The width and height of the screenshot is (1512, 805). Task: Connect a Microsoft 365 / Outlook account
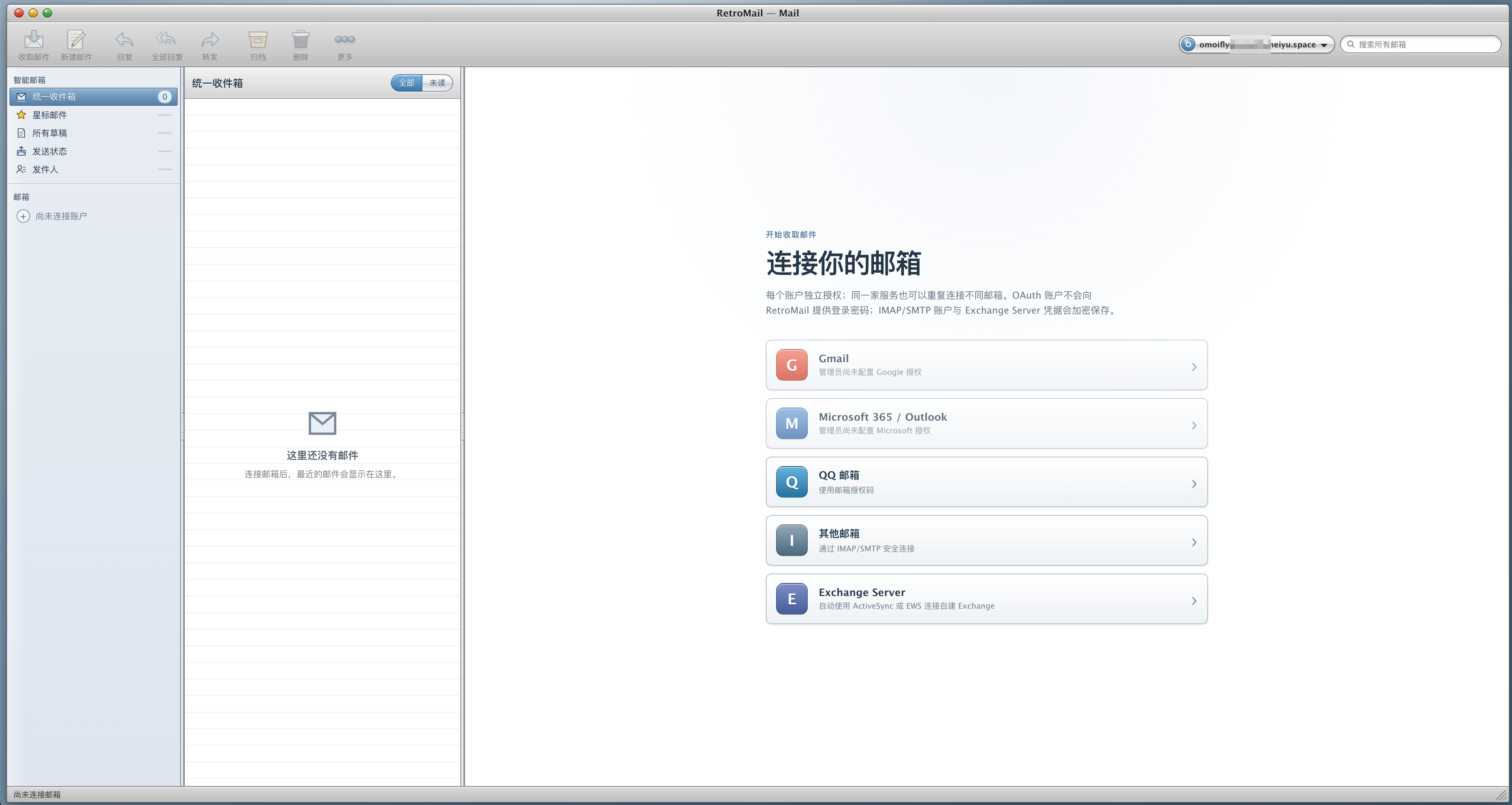click(x=986, y=423)
